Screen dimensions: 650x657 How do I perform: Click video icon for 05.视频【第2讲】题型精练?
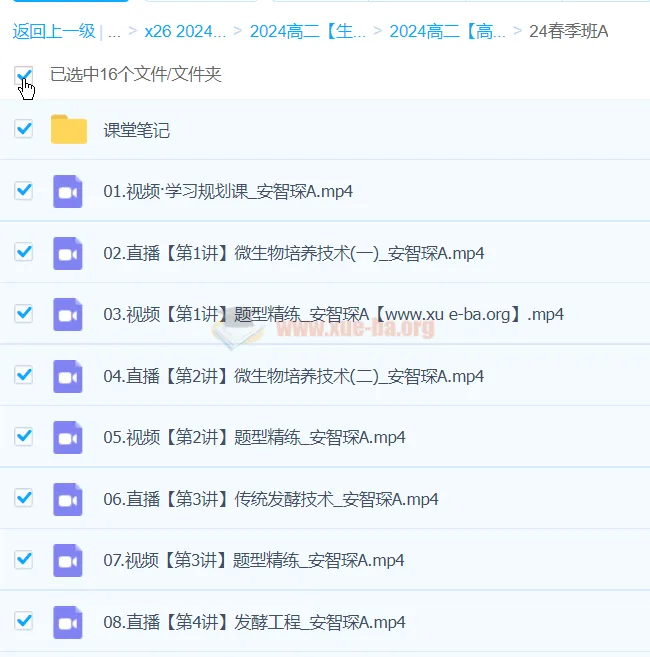click(x=68, y=437)
